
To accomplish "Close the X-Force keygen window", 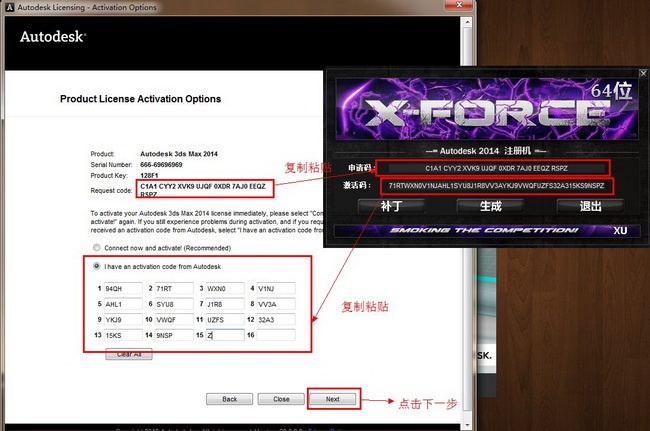I will 643,73.
